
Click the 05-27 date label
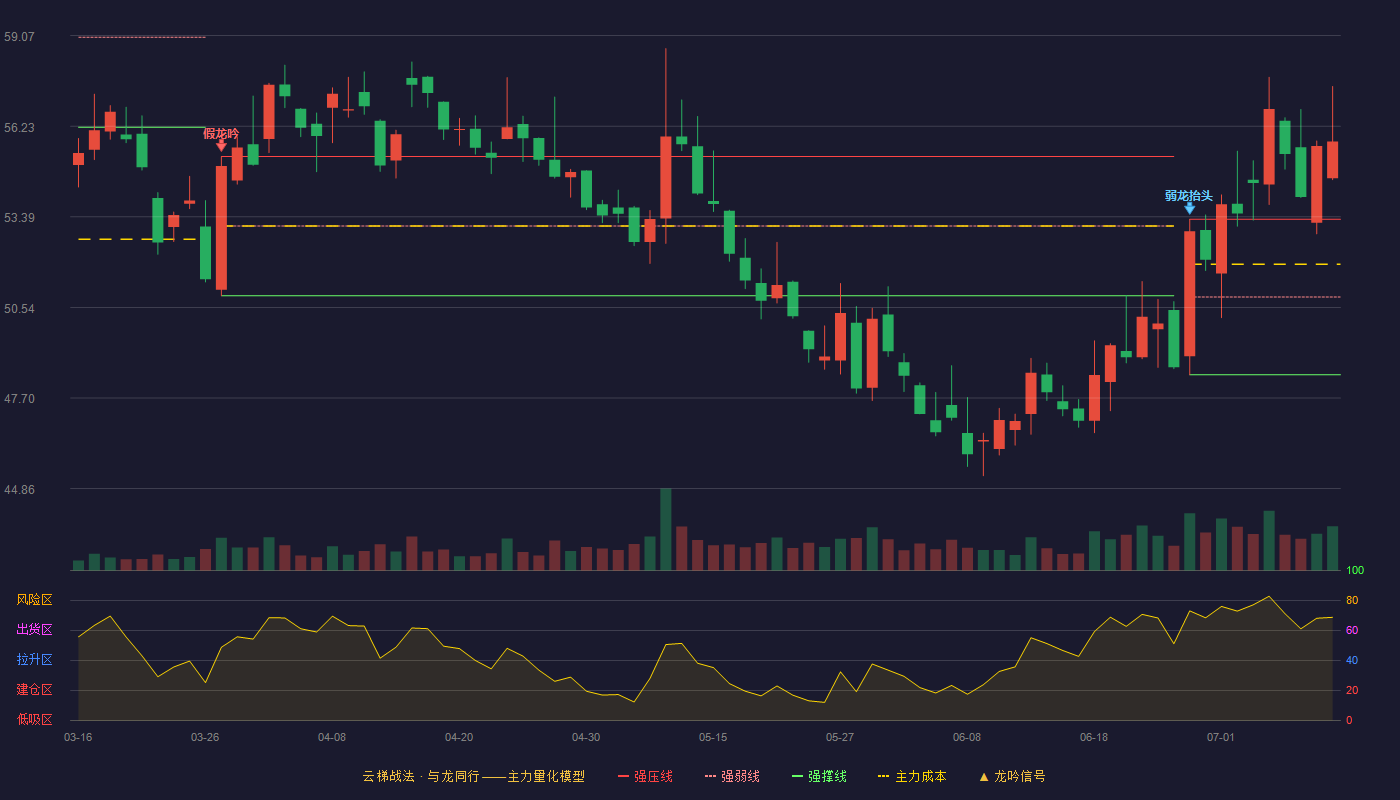pyautogui.click(x=840, y=737)
